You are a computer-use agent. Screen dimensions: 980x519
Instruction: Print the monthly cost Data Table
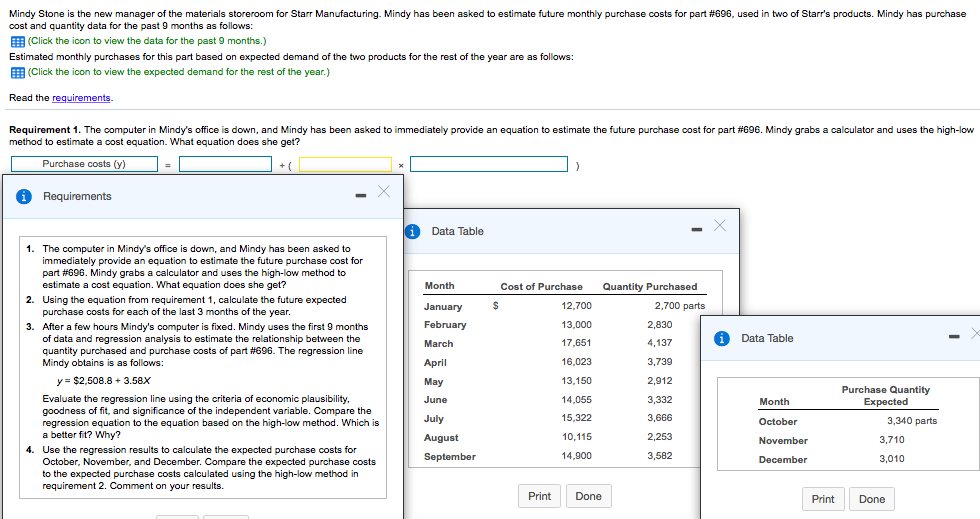(539, 496)
